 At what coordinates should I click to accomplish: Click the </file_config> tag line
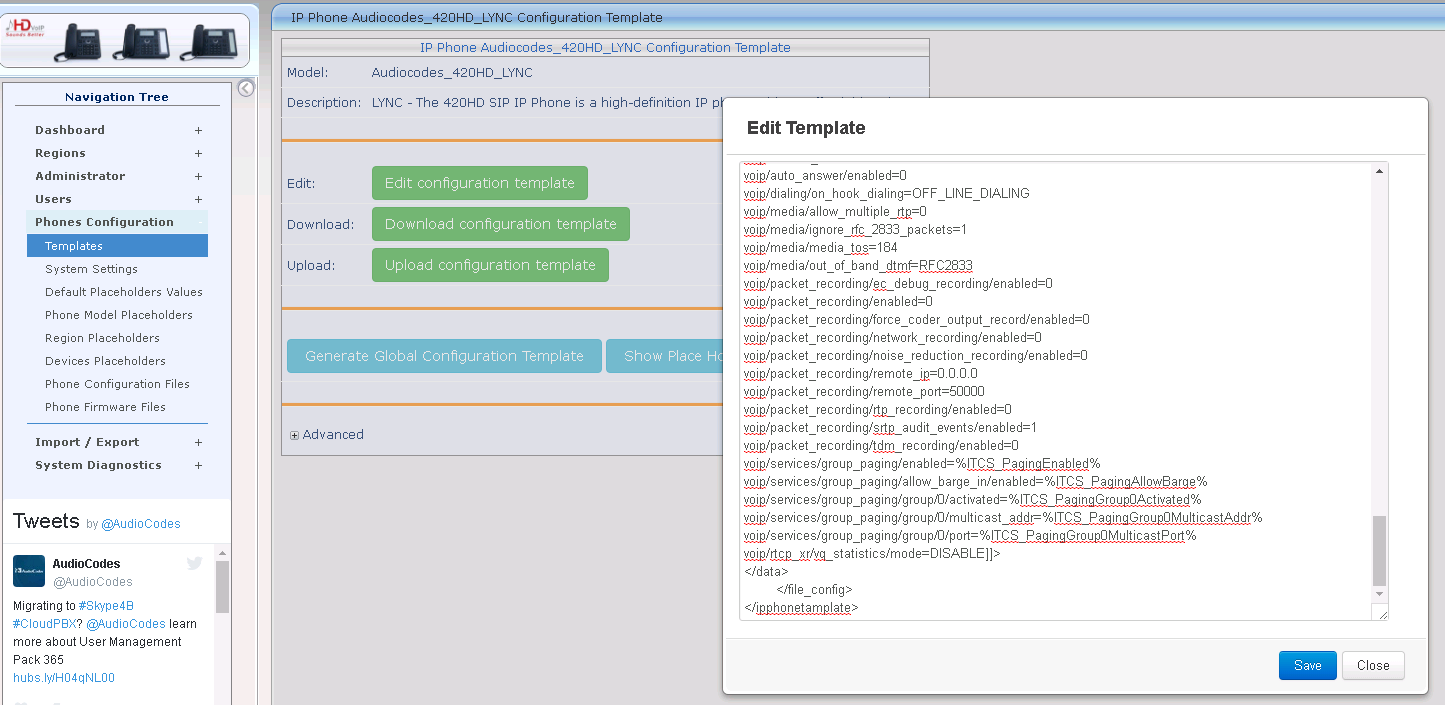click(x=814, y=589)
